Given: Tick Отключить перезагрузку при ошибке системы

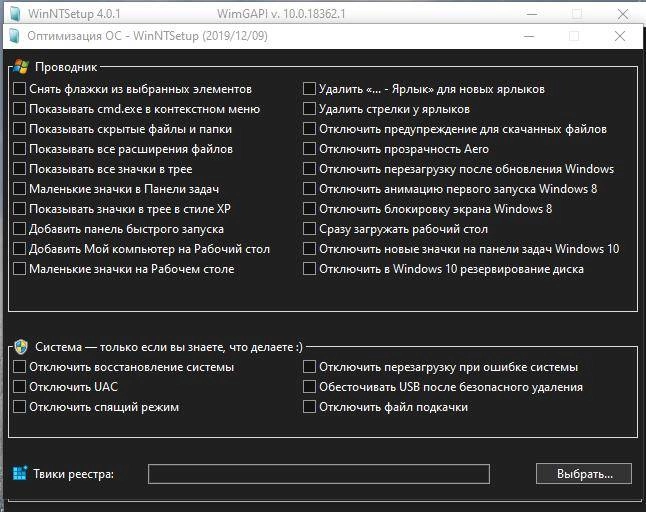Looking at the screenshot, I should click(309, 367).
